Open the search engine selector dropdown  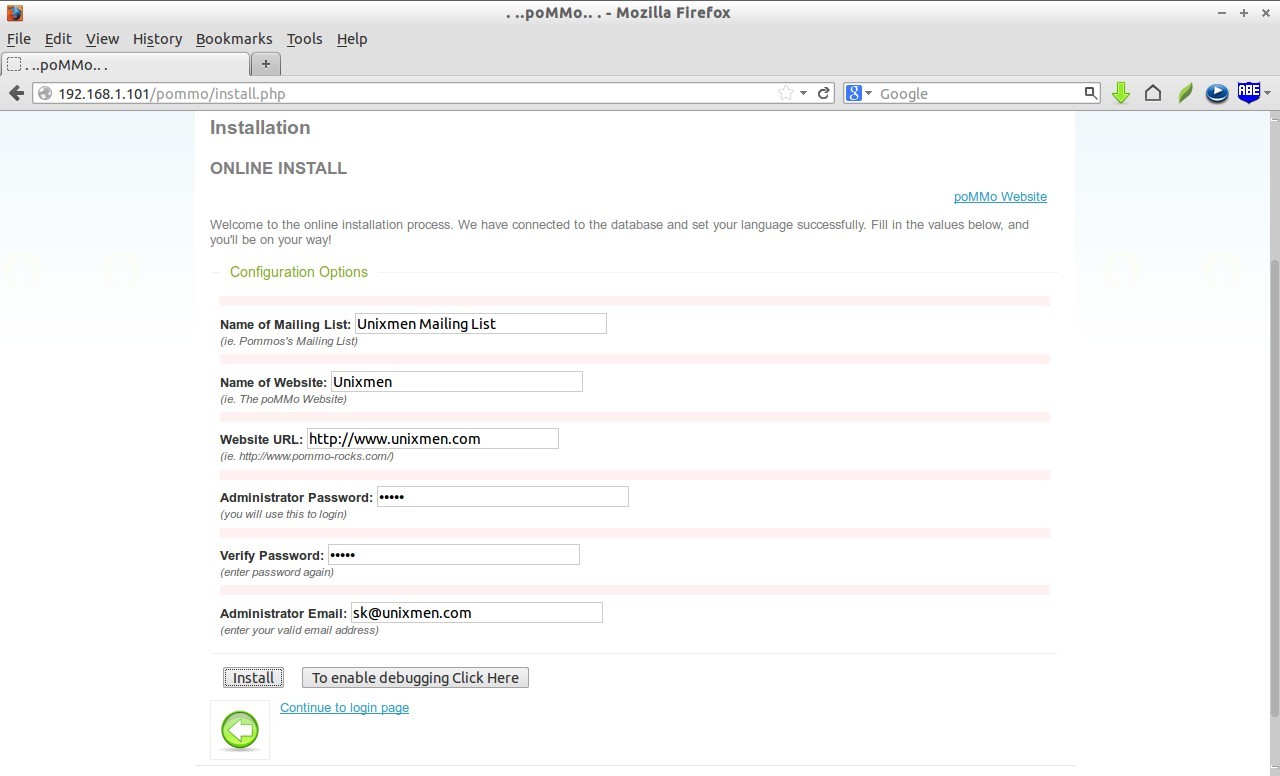coord(868,94)
